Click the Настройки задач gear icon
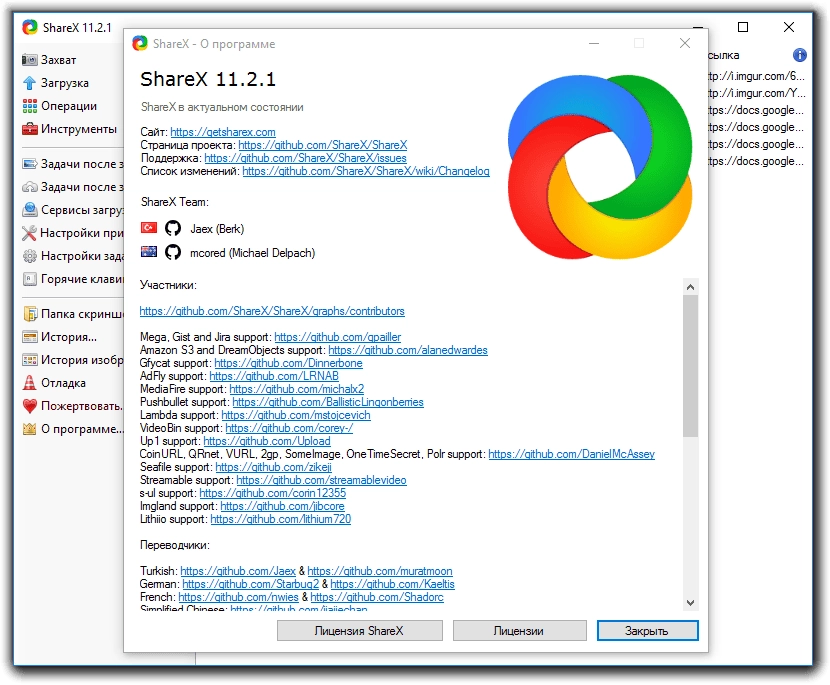 tap(30, 256)
